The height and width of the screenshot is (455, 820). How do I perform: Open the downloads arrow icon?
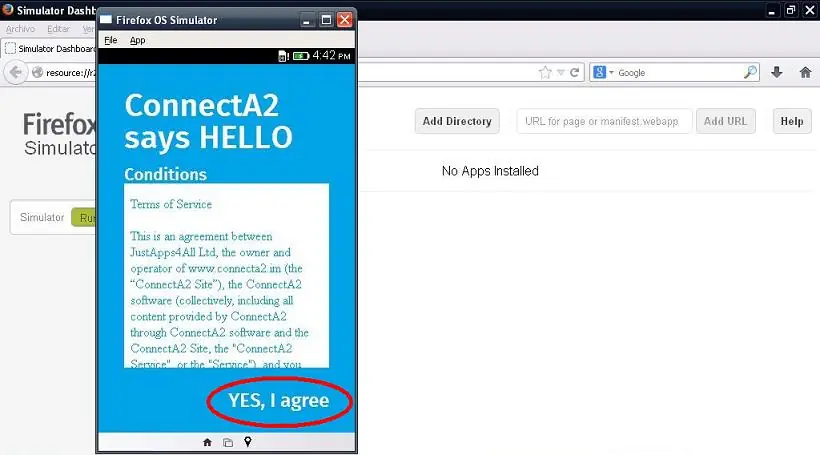click(x=777, y=73)
